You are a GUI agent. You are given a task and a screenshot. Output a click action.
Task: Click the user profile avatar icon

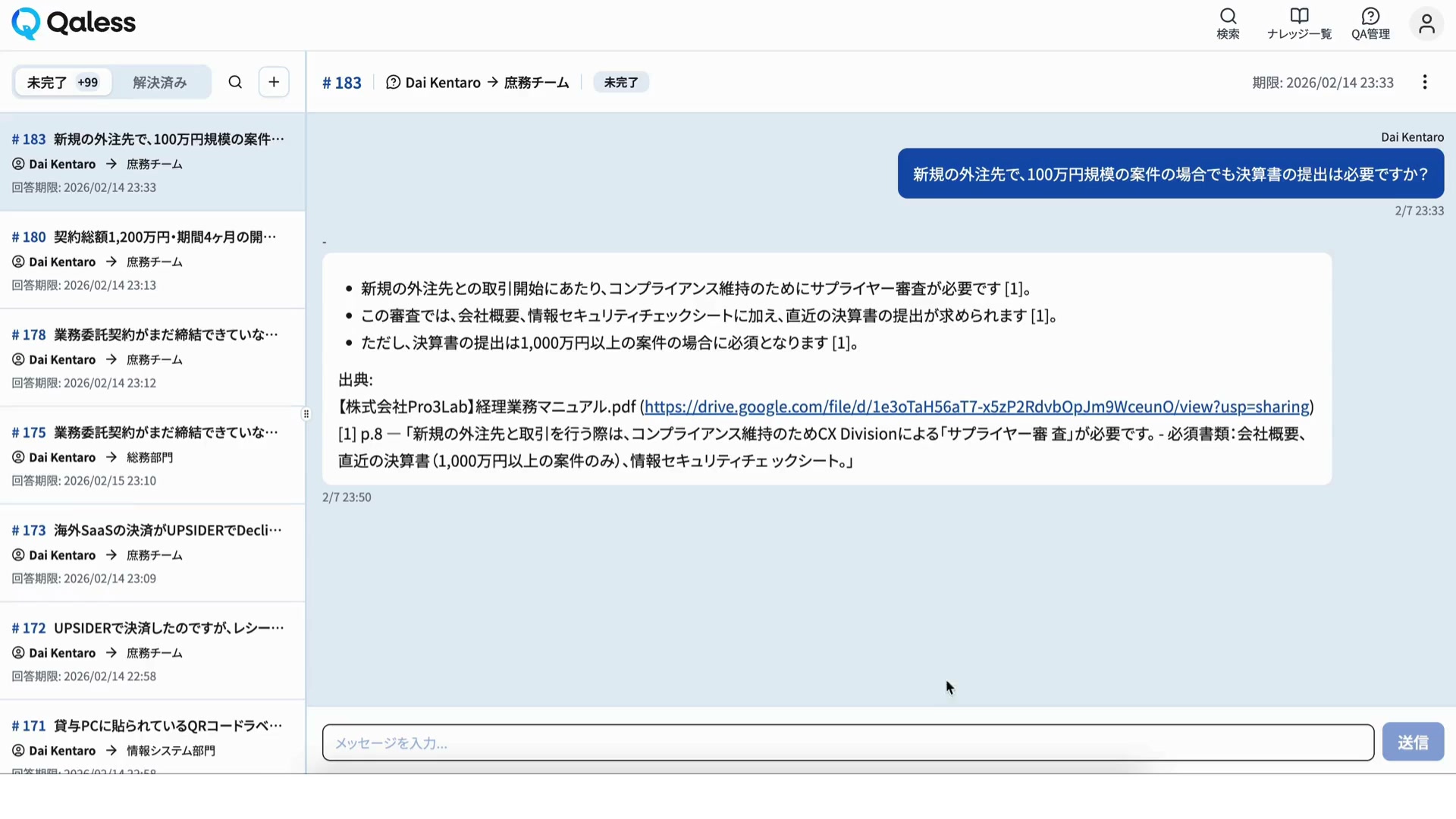(1426, 24)
